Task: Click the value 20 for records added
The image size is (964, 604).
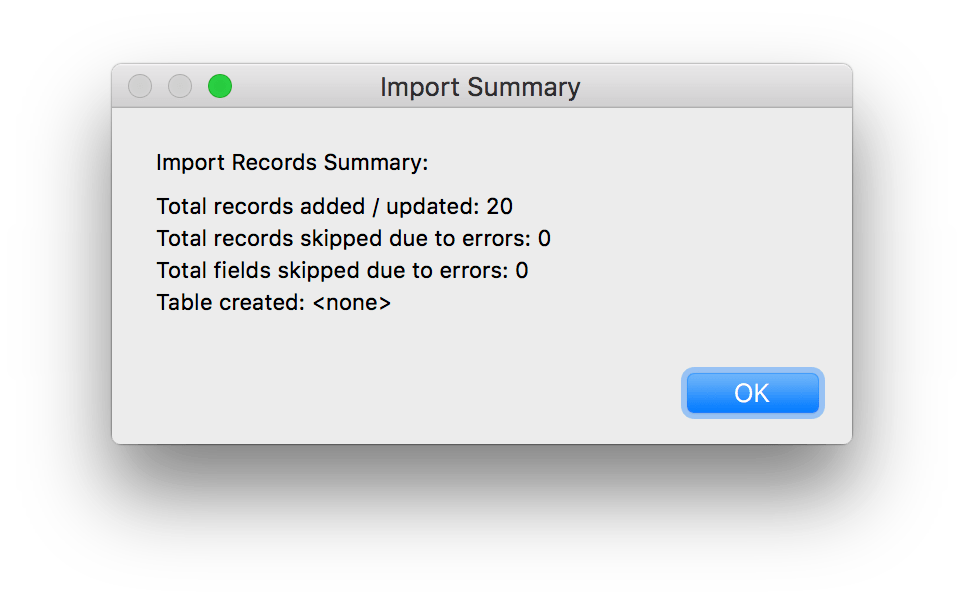Action: click(500, 207)
